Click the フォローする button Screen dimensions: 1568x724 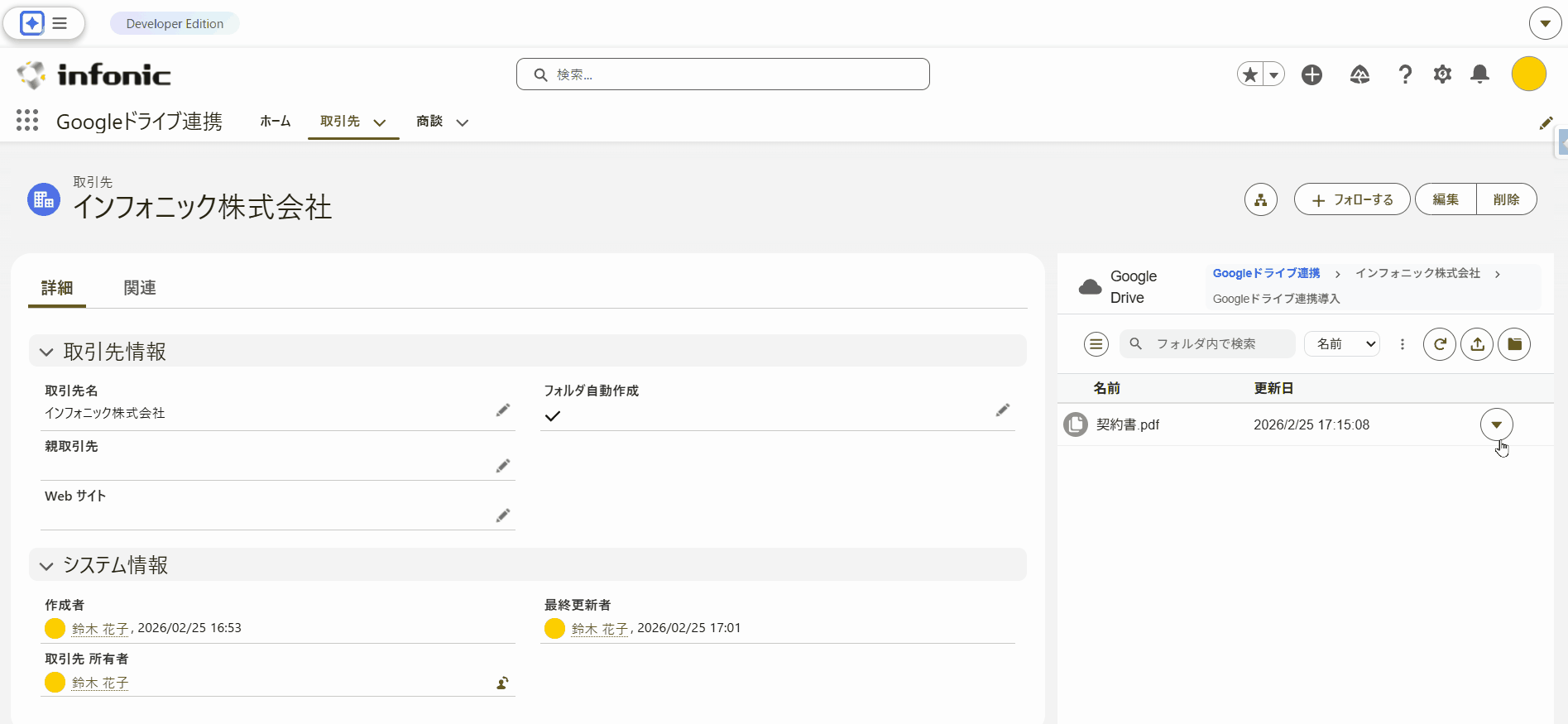[1351, 199]
